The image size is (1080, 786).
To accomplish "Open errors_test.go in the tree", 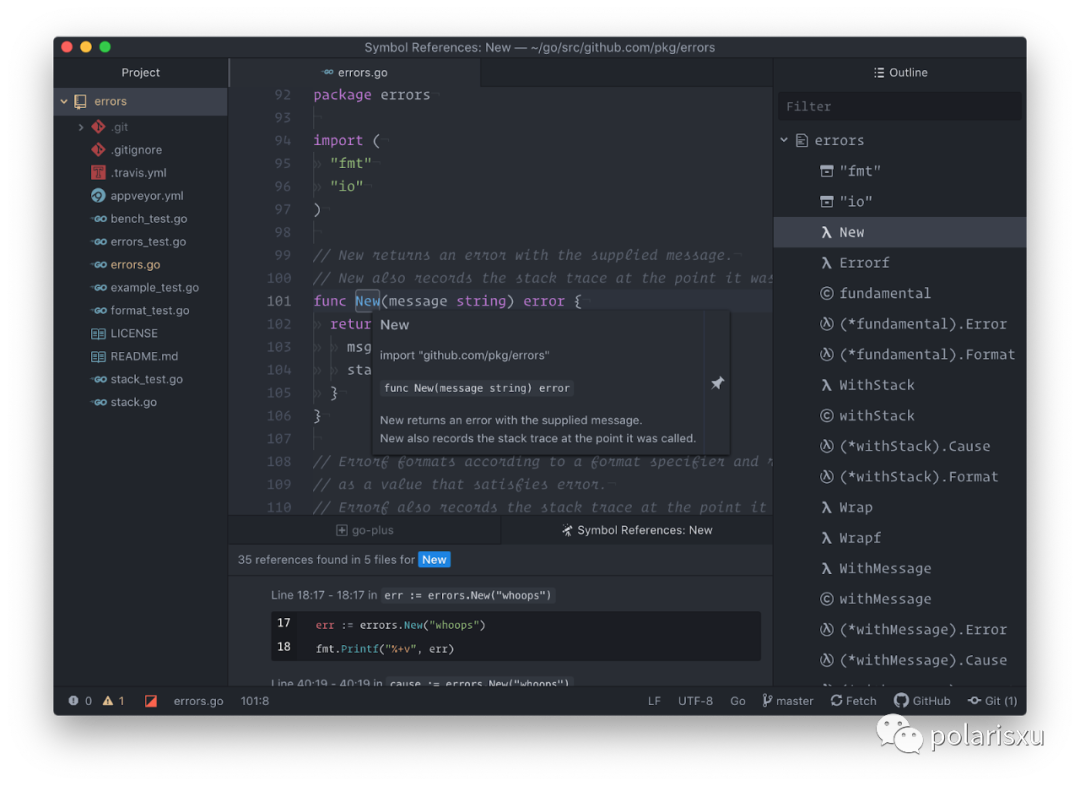I will point(148,241).
